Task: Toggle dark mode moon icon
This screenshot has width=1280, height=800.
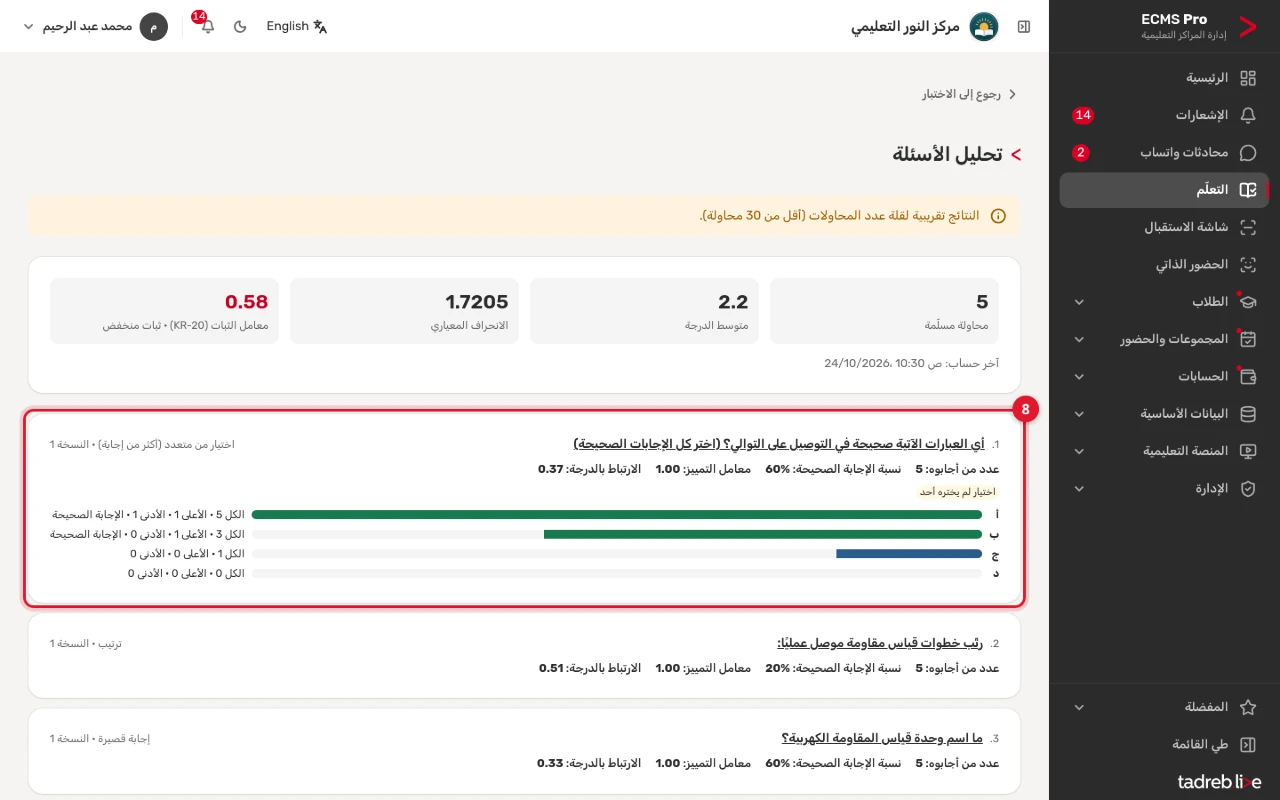Action: 240,27
